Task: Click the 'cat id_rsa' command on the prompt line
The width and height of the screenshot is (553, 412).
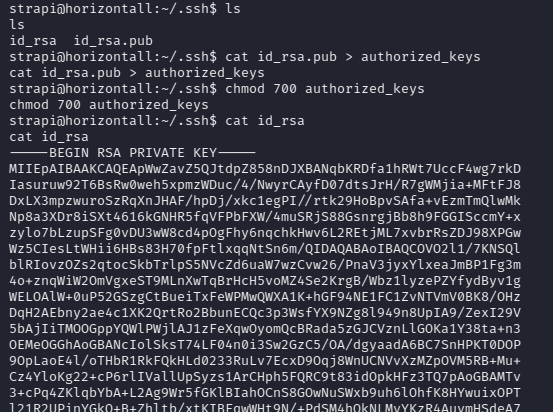Action: pos(265,121)
